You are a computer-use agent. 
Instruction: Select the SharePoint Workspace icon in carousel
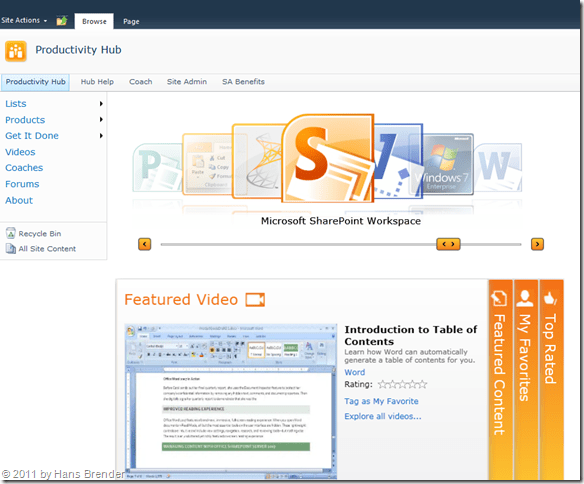(328, 158)
